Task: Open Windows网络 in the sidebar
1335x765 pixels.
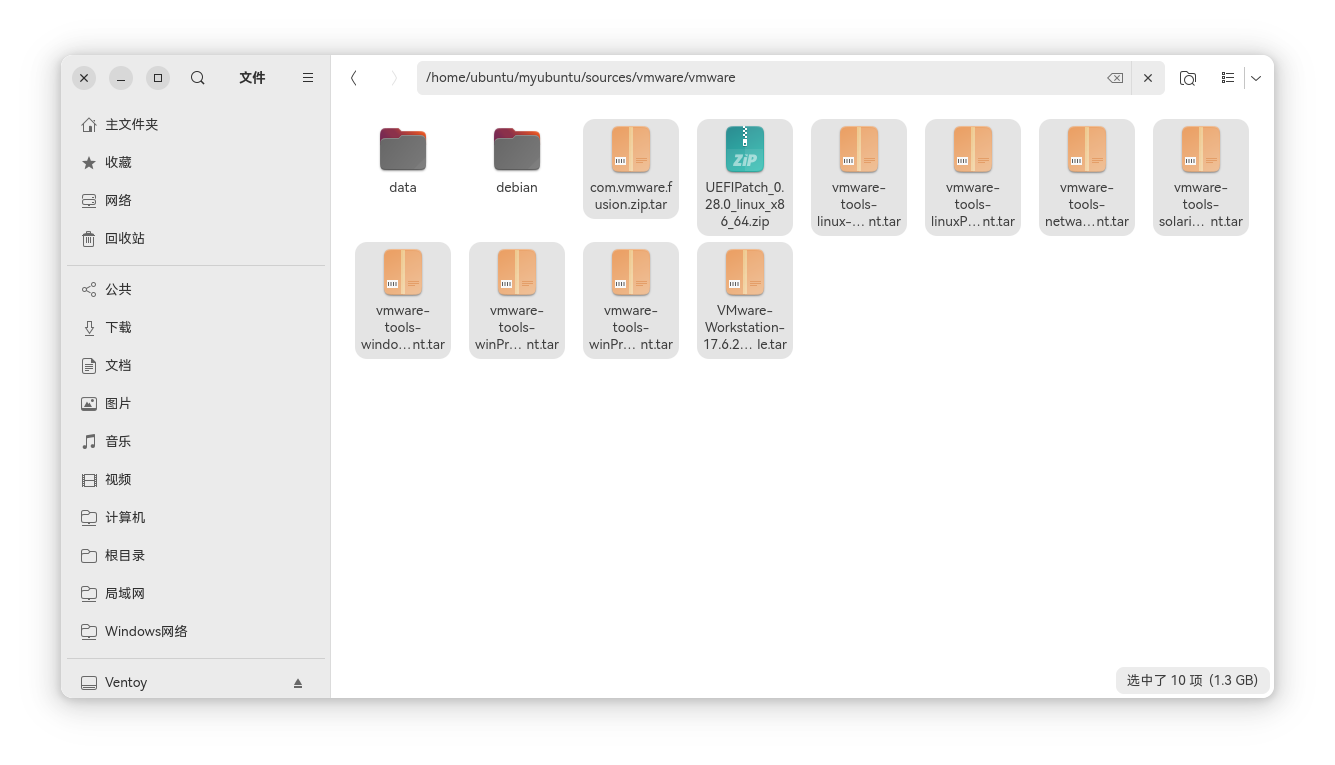Action: point(196,632)
